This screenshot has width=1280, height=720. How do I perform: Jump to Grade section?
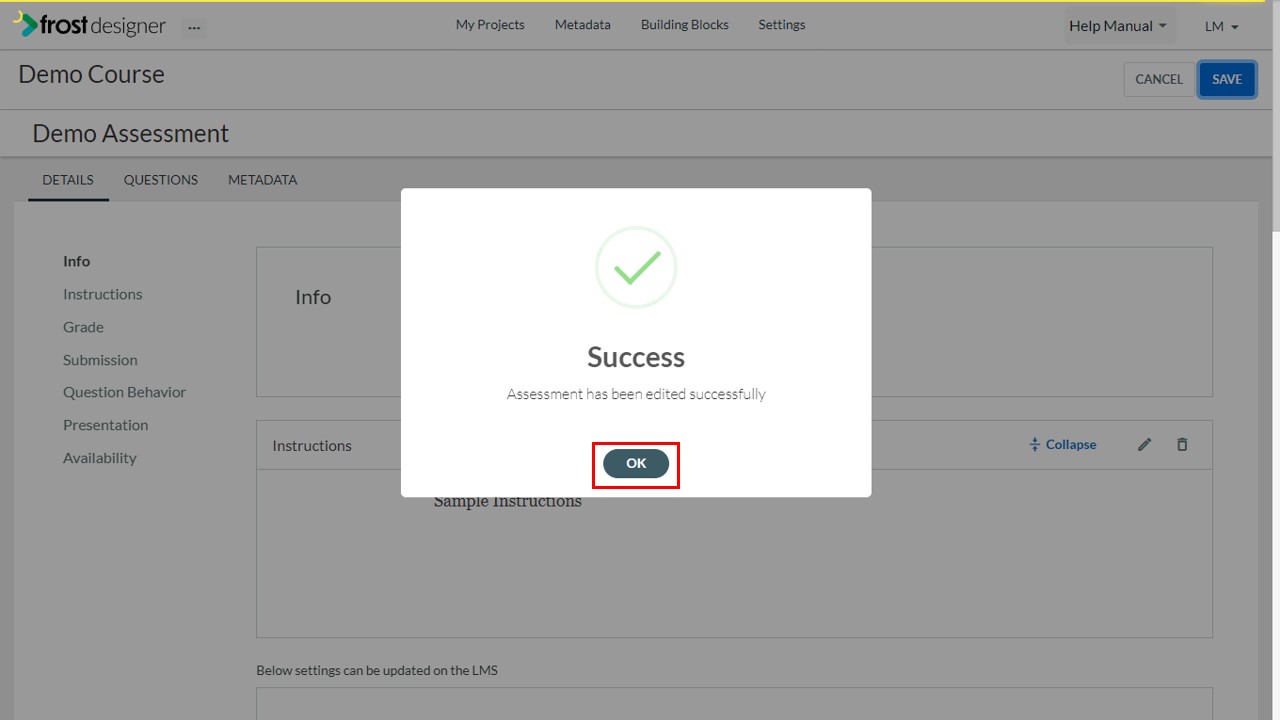[83, 327]
